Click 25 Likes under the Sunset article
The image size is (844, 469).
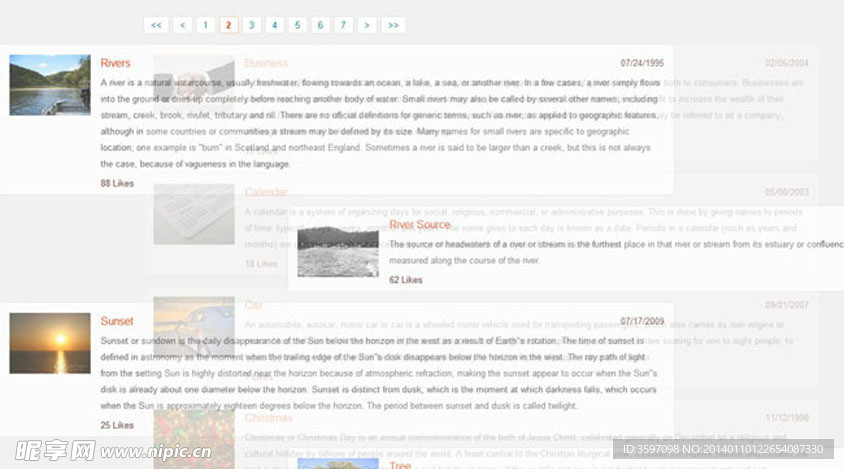pos(117,425)
